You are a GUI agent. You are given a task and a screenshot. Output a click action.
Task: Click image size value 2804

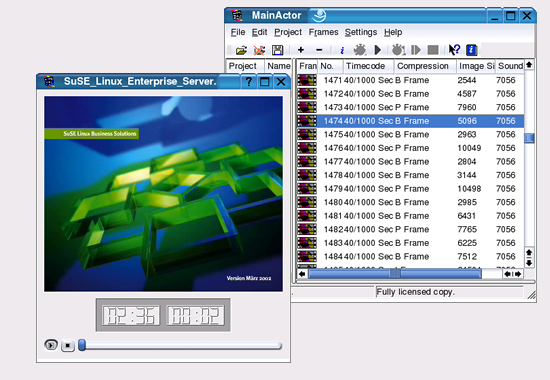click(467, 162)
